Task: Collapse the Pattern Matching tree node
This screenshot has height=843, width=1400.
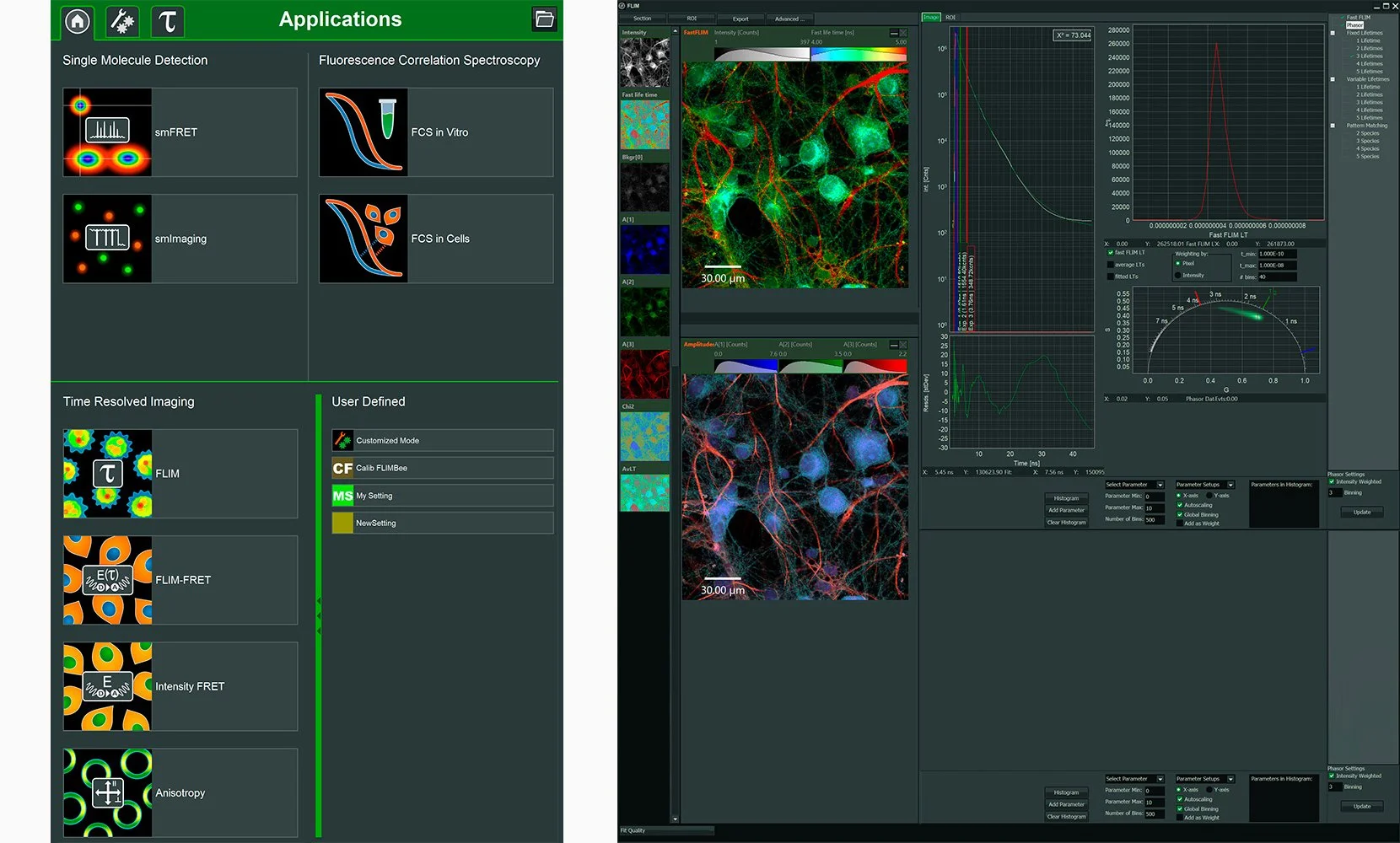Action: (1333, 126)
